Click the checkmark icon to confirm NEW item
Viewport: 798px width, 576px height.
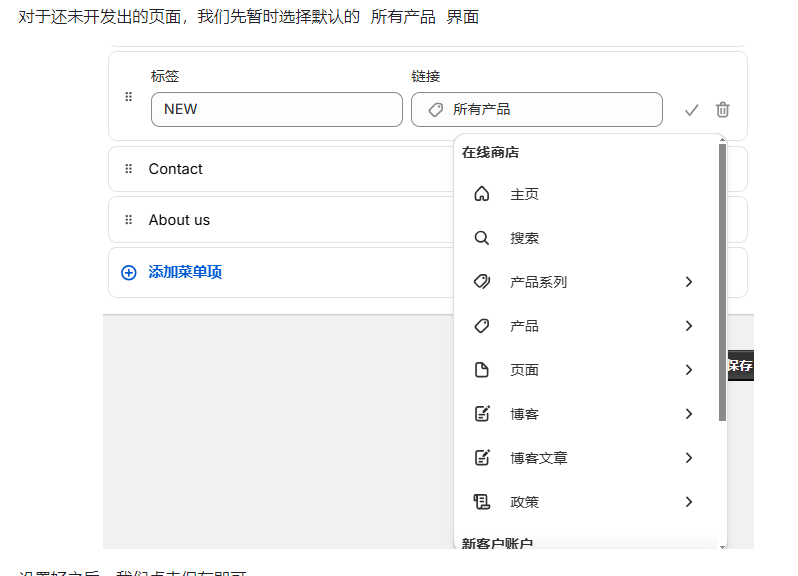pyautogui.click(x=691, y=110)
